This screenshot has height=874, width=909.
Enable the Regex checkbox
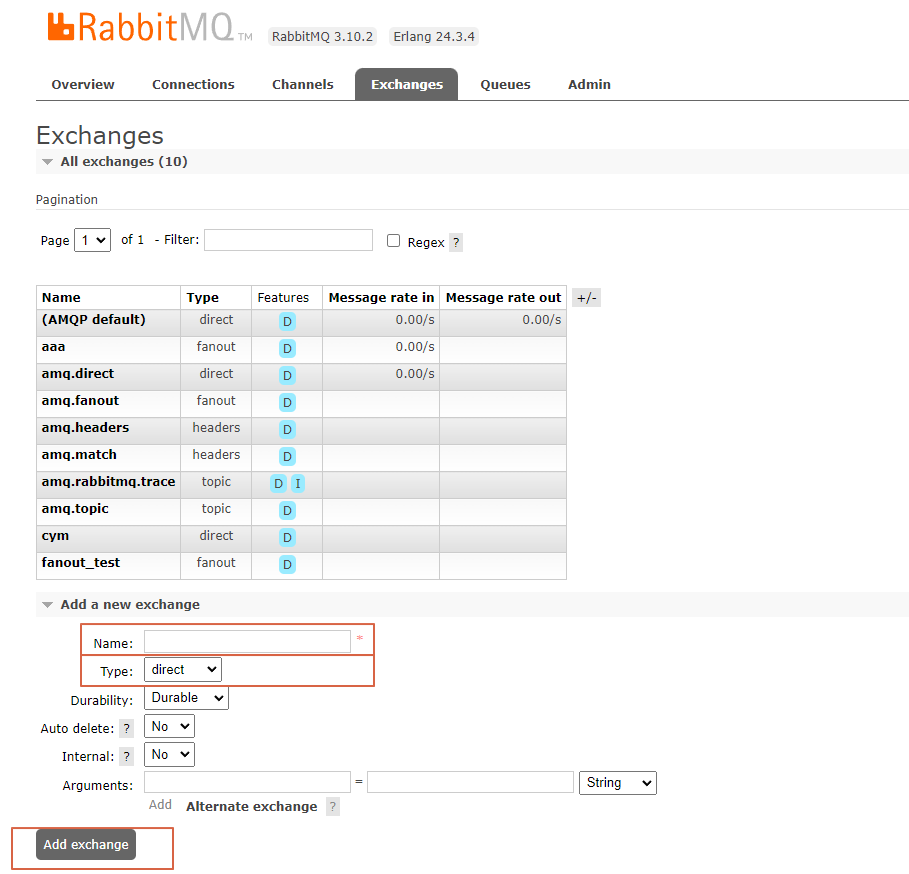coord(394,241)
